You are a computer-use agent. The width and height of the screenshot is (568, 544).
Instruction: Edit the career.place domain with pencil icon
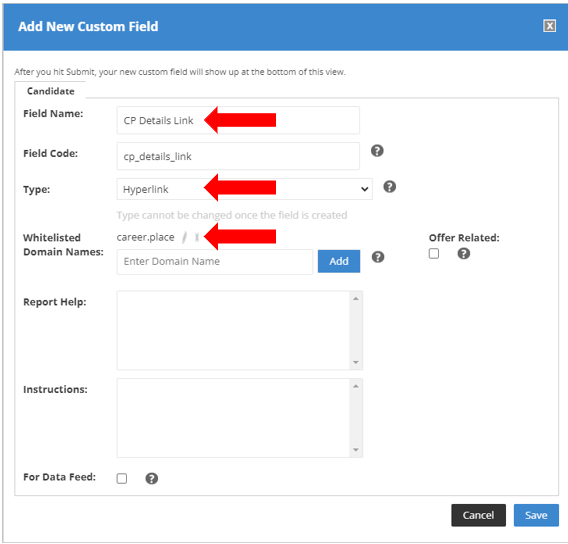[185, 238]
